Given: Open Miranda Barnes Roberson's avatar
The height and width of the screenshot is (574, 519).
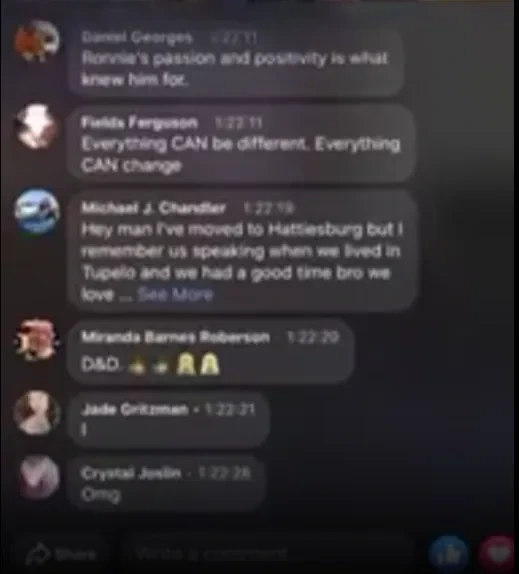Looking at the screenshot, I should (37, 340).
